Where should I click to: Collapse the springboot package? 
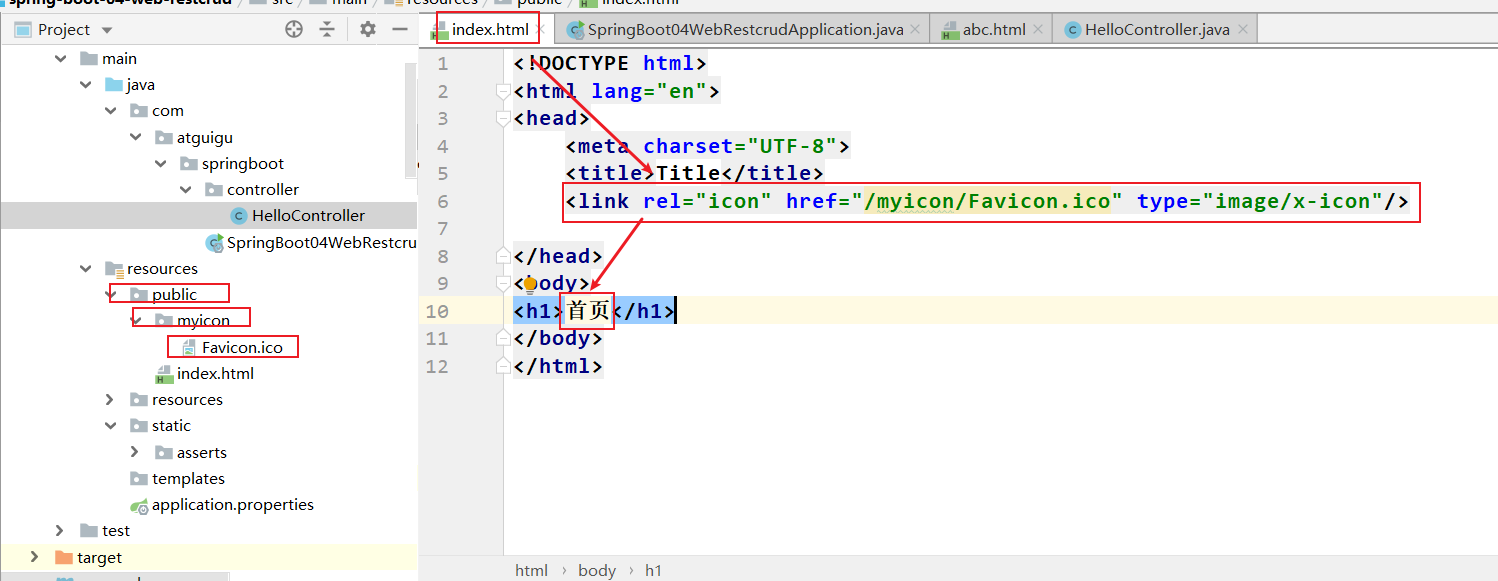coord(160,163)
